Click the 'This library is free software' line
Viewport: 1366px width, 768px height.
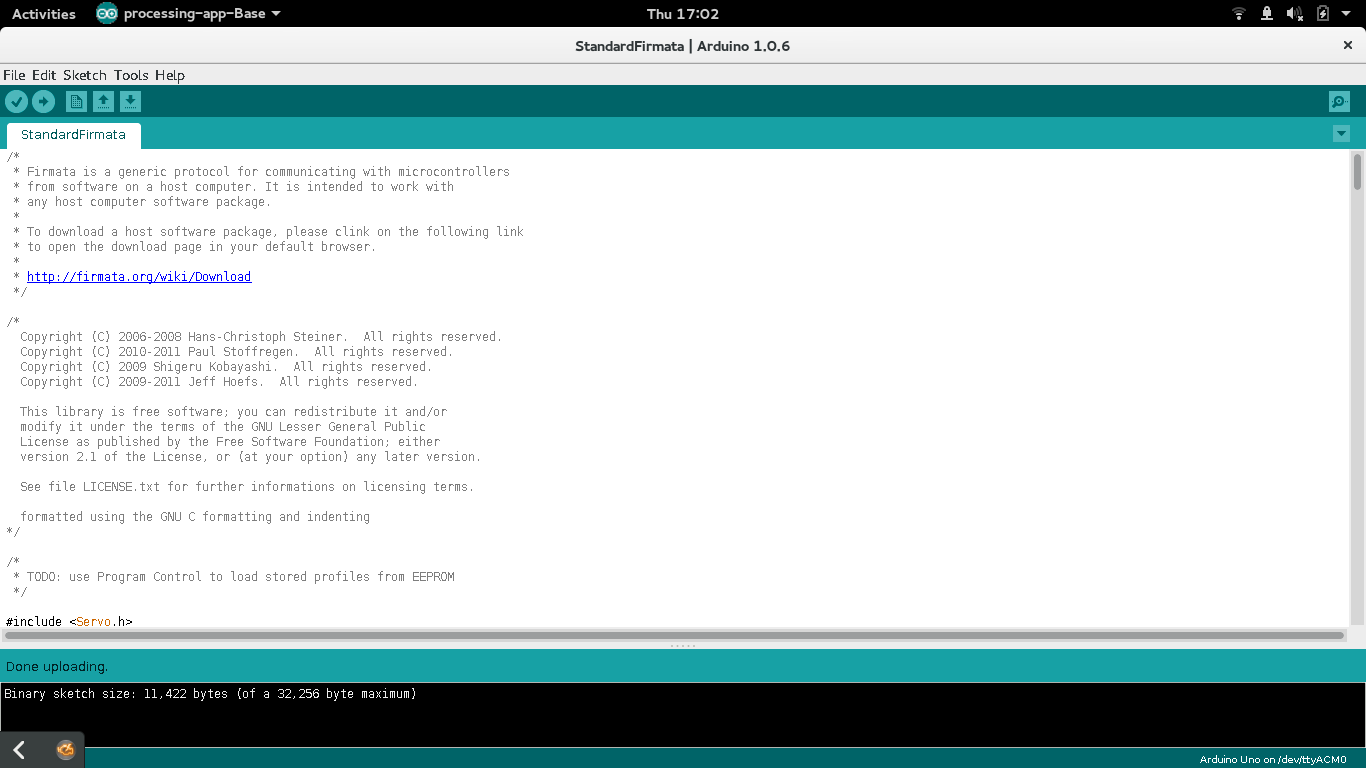(233, 412)
